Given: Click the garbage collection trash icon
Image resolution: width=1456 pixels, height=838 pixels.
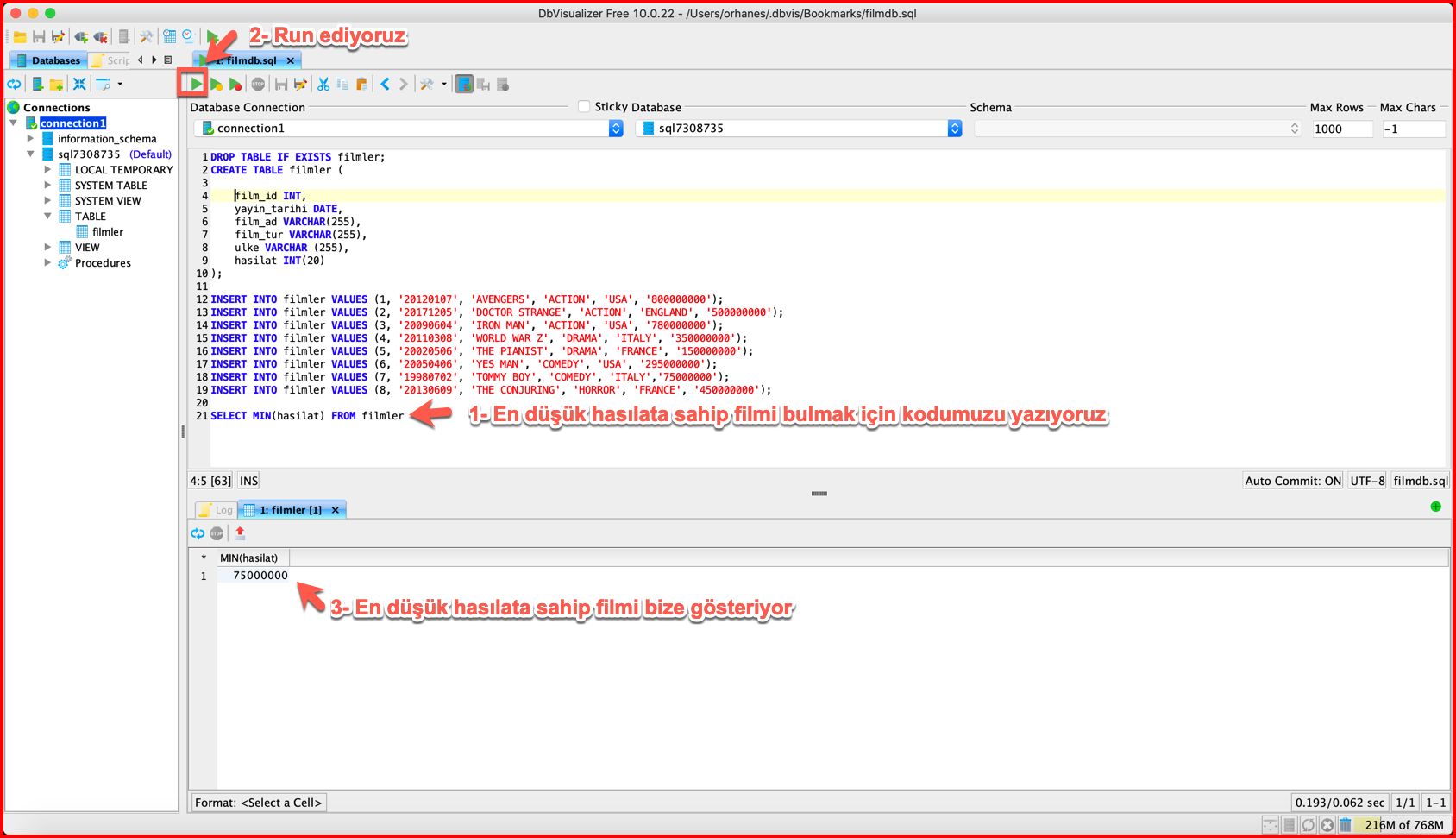Looking at the screenshot, I should 1346,825.
